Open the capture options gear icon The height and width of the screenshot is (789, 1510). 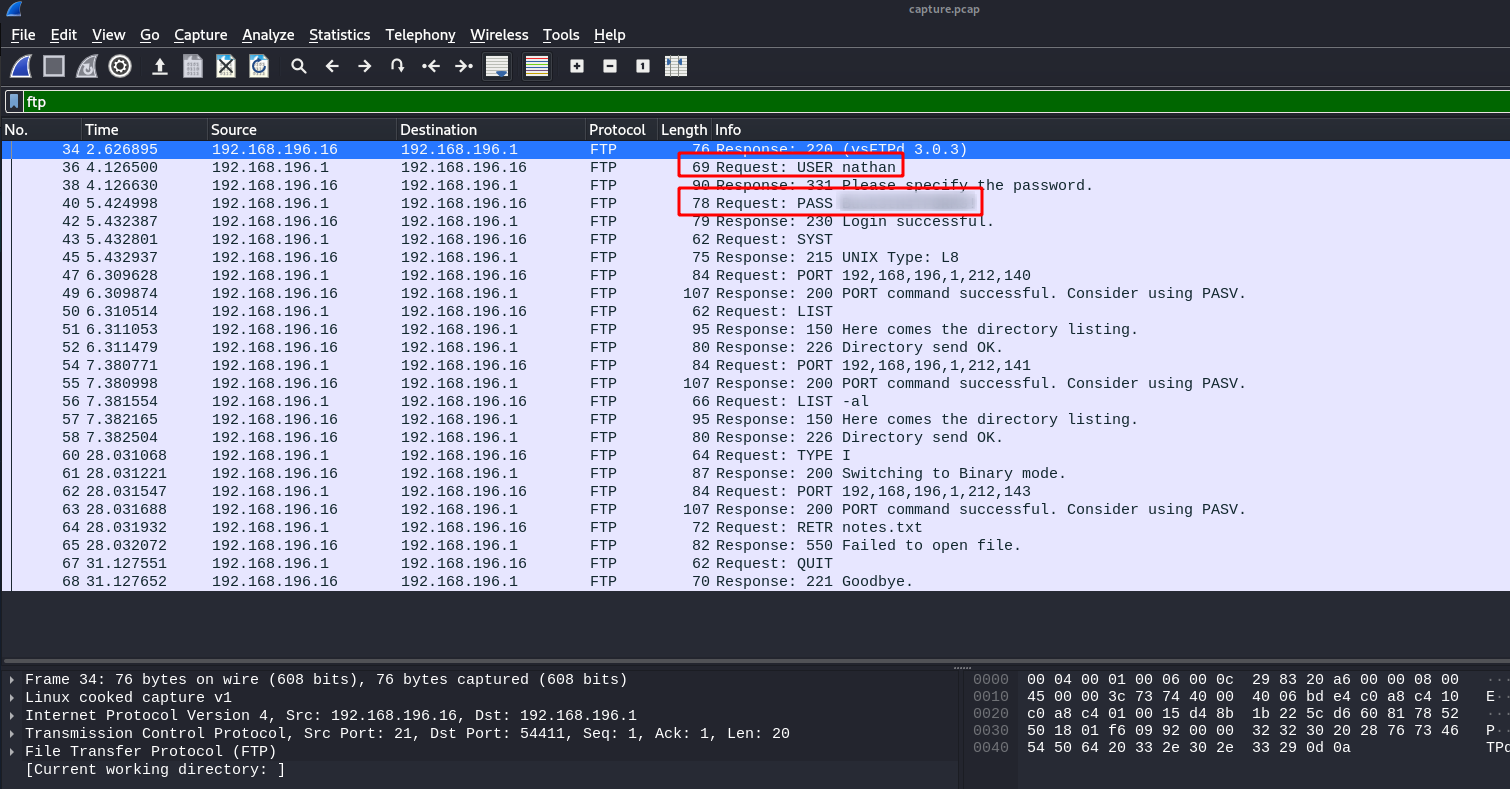click(x=120, y=66)
